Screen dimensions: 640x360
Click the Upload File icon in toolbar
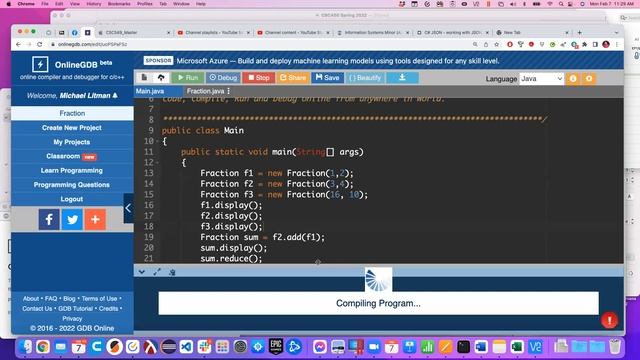coord(161,78)
